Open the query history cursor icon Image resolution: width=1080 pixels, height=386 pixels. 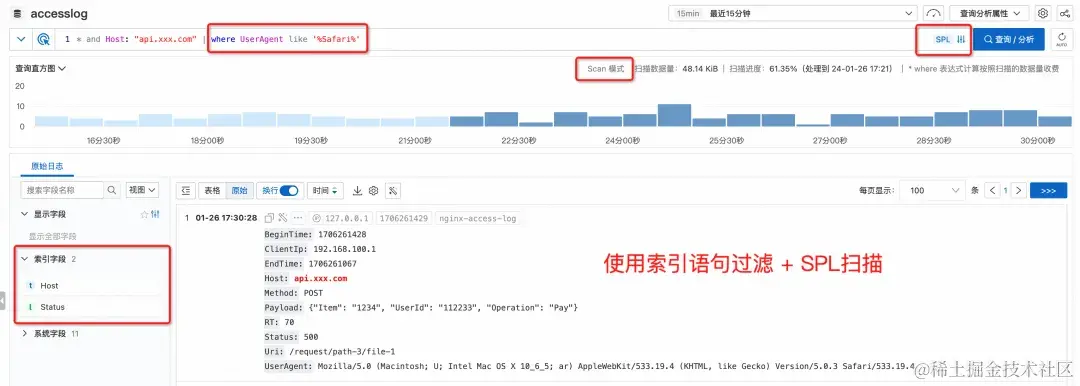coord(43,39)
